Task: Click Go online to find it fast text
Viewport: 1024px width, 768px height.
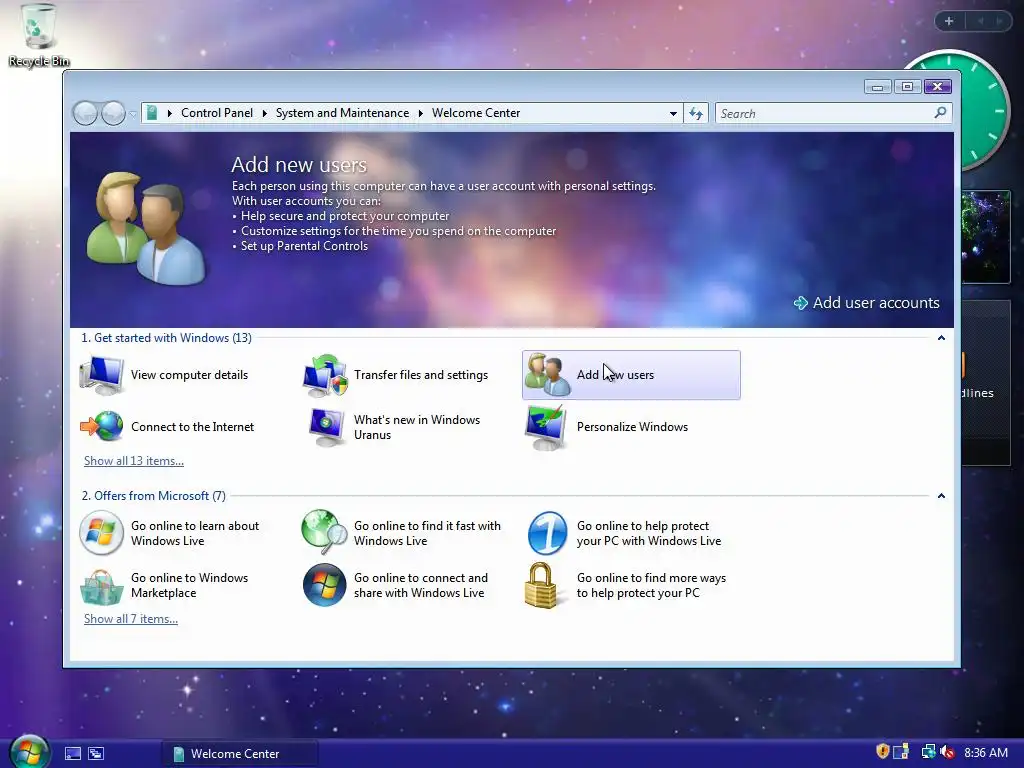Action: (x=427, y=533)
